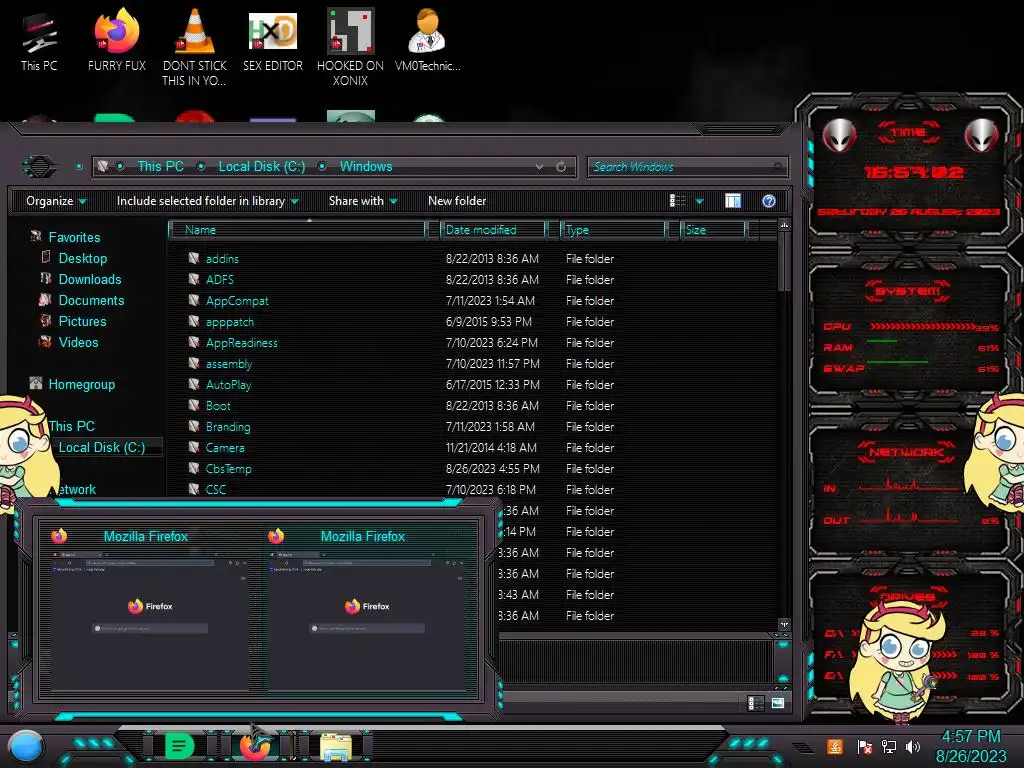Viewport: 1024px width, 768px height.
Task: Open Videos in Favorites
Action: click(78, 342)
